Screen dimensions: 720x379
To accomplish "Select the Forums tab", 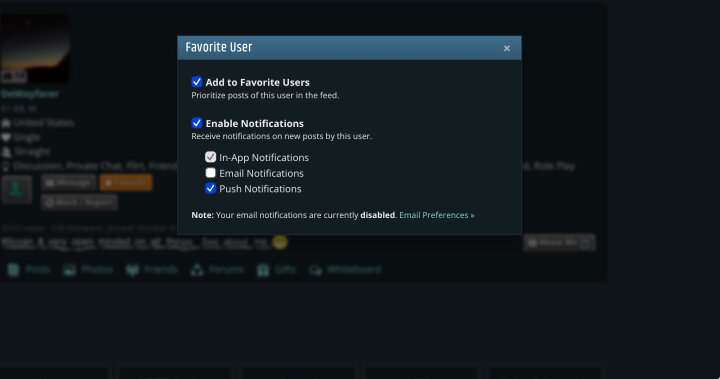I will click(217, 270).
